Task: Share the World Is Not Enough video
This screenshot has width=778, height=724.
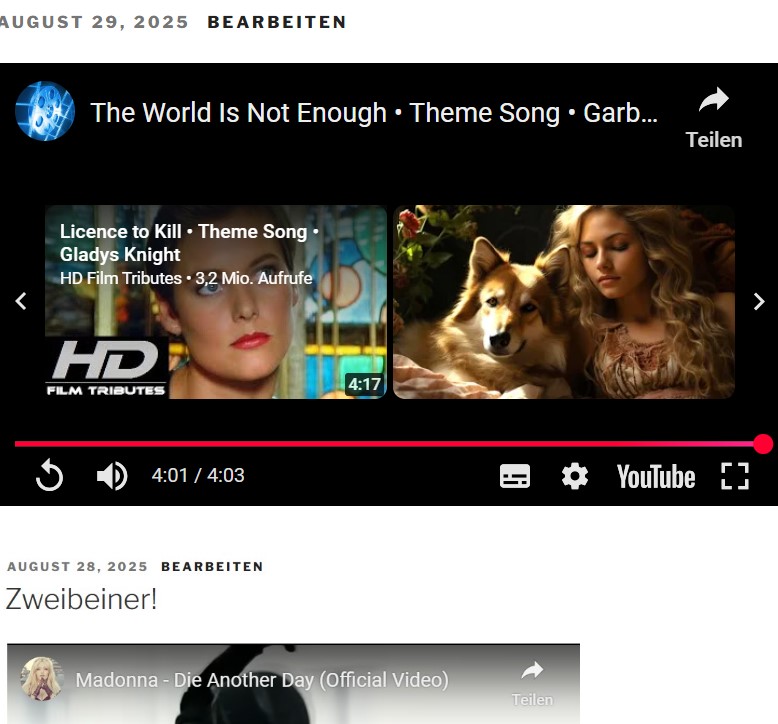Action: [x=713, y=118]
